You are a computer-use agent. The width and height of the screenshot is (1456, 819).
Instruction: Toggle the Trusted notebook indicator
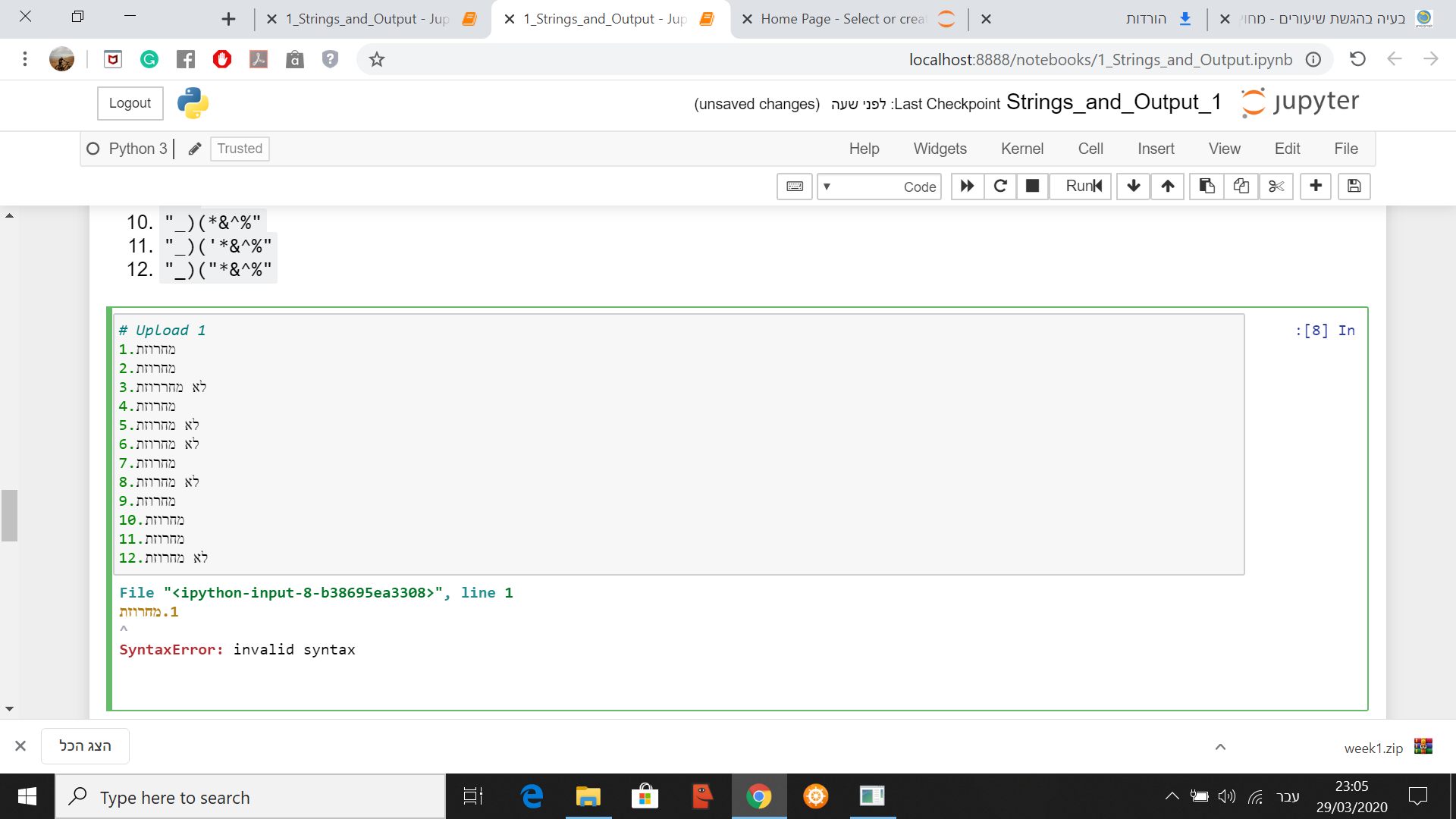tap(240, 149)
